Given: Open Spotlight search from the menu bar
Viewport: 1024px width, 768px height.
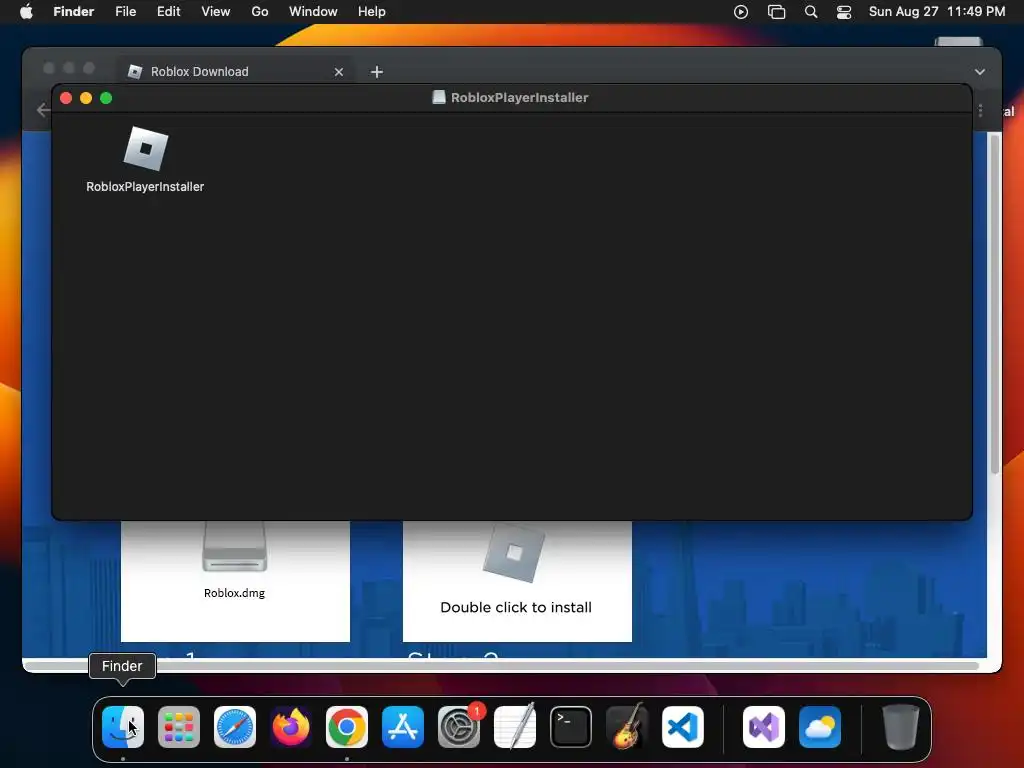Looking at the screenshot, I should pyautogui.click(x=811, y=12).
